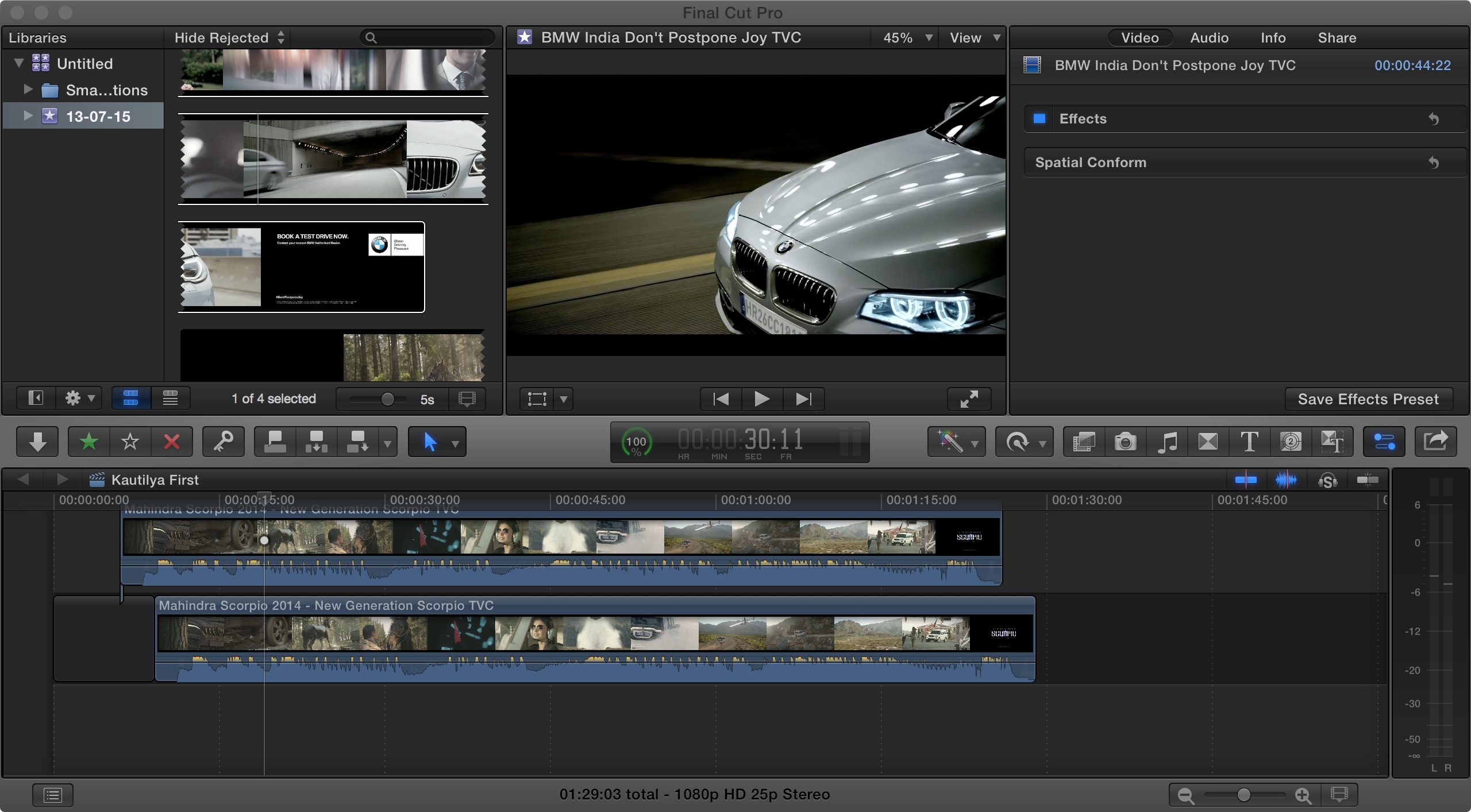Reset Spatial Conform with hooked arrow

click(1434, 163)
